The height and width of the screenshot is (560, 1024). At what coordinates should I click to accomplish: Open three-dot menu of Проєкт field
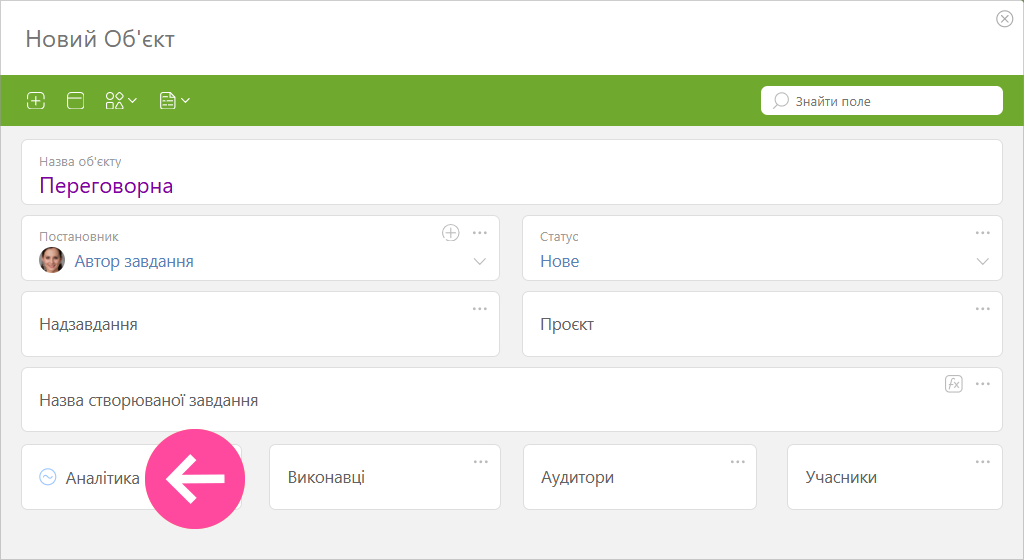click(x=983, y=309)
